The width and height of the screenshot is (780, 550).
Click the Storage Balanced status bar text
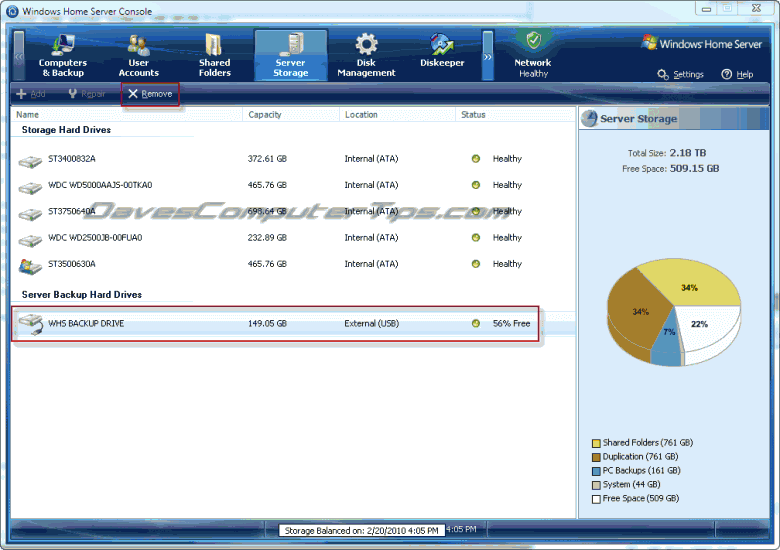(x=361, y=531)
